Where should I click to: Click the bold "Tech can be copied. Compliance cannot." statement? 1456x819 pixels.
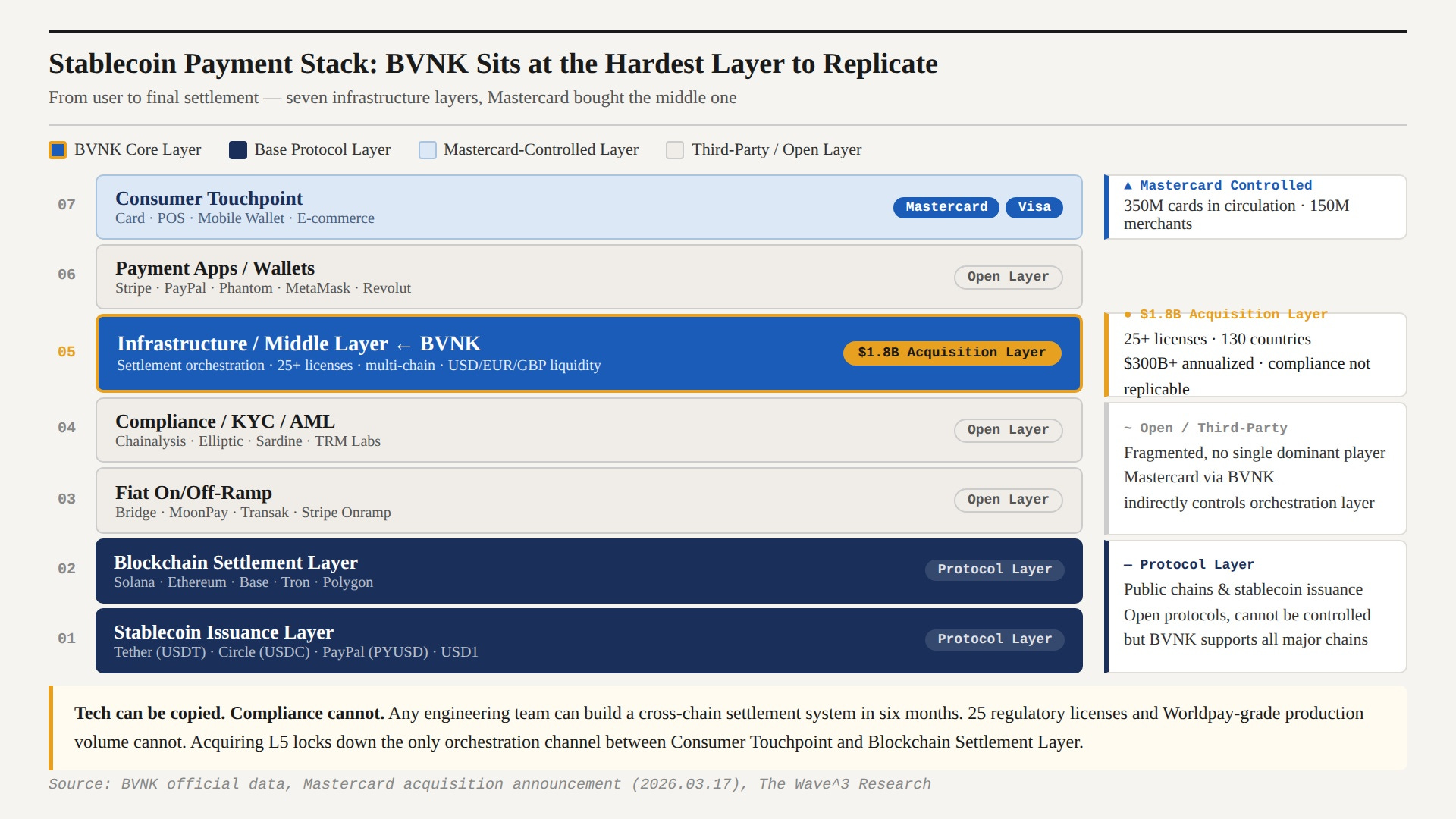tap(229, 714)
